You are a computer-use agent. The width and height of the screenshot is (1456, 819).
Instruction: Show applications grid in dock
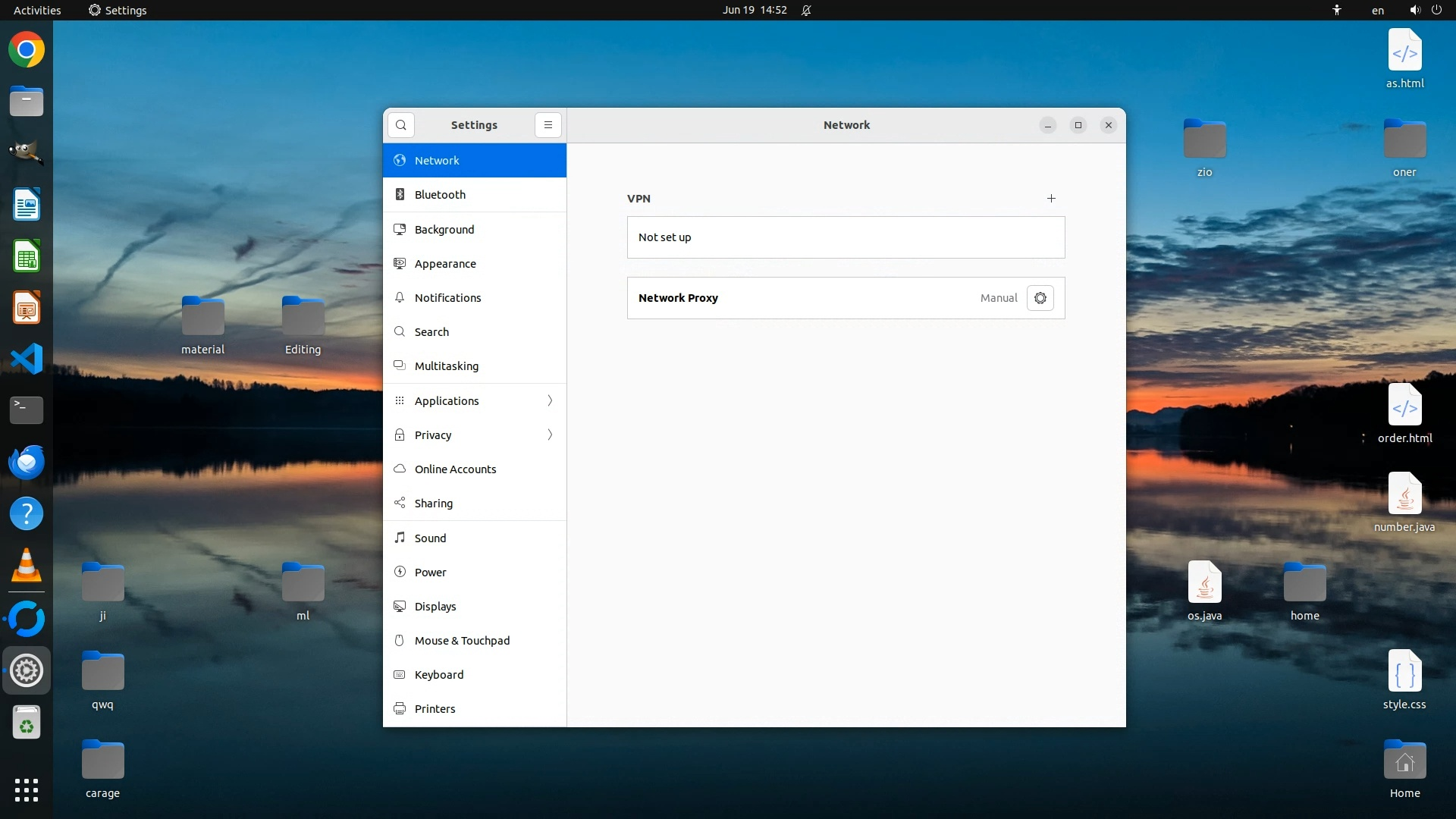coord(27,789)
